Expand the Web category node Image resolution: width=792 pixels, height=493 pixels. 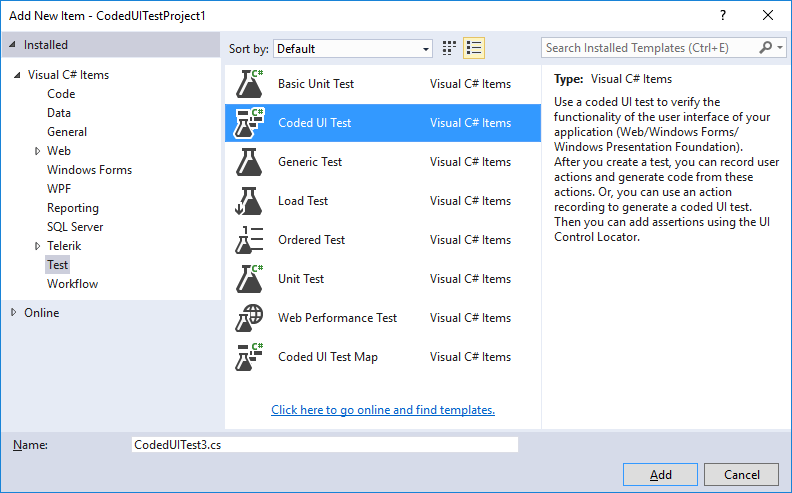point(37,151)
